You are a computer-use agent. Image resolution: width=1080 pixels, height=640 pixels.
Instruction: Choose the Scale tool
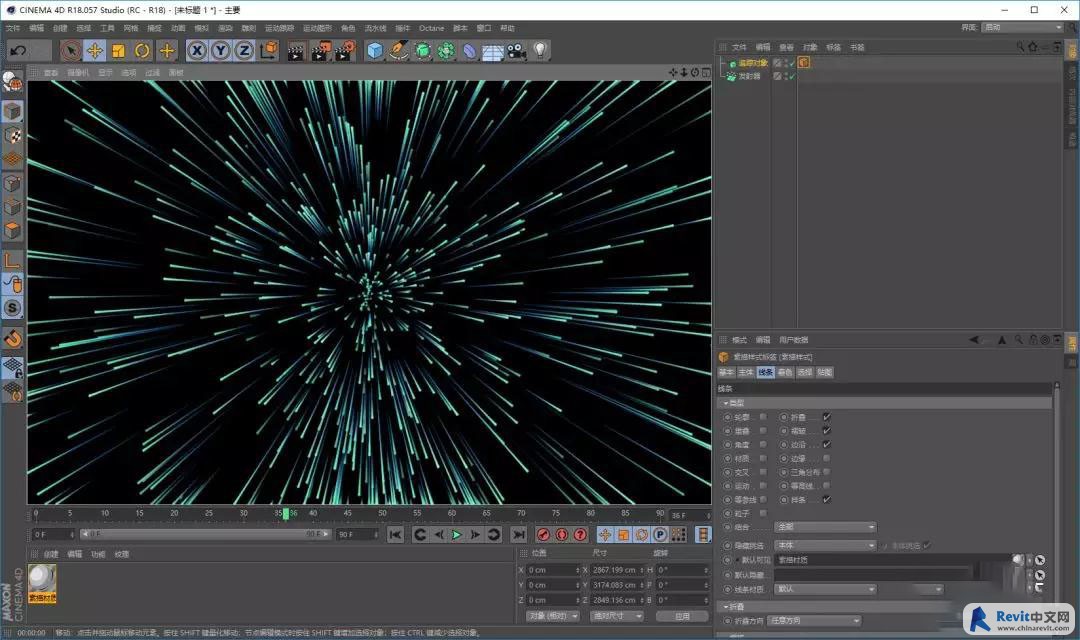pyautogui.click(x=118, y=50)
